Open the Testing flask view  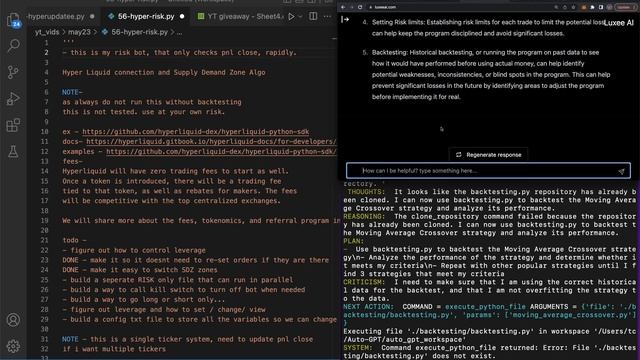[x=13, y=151]
